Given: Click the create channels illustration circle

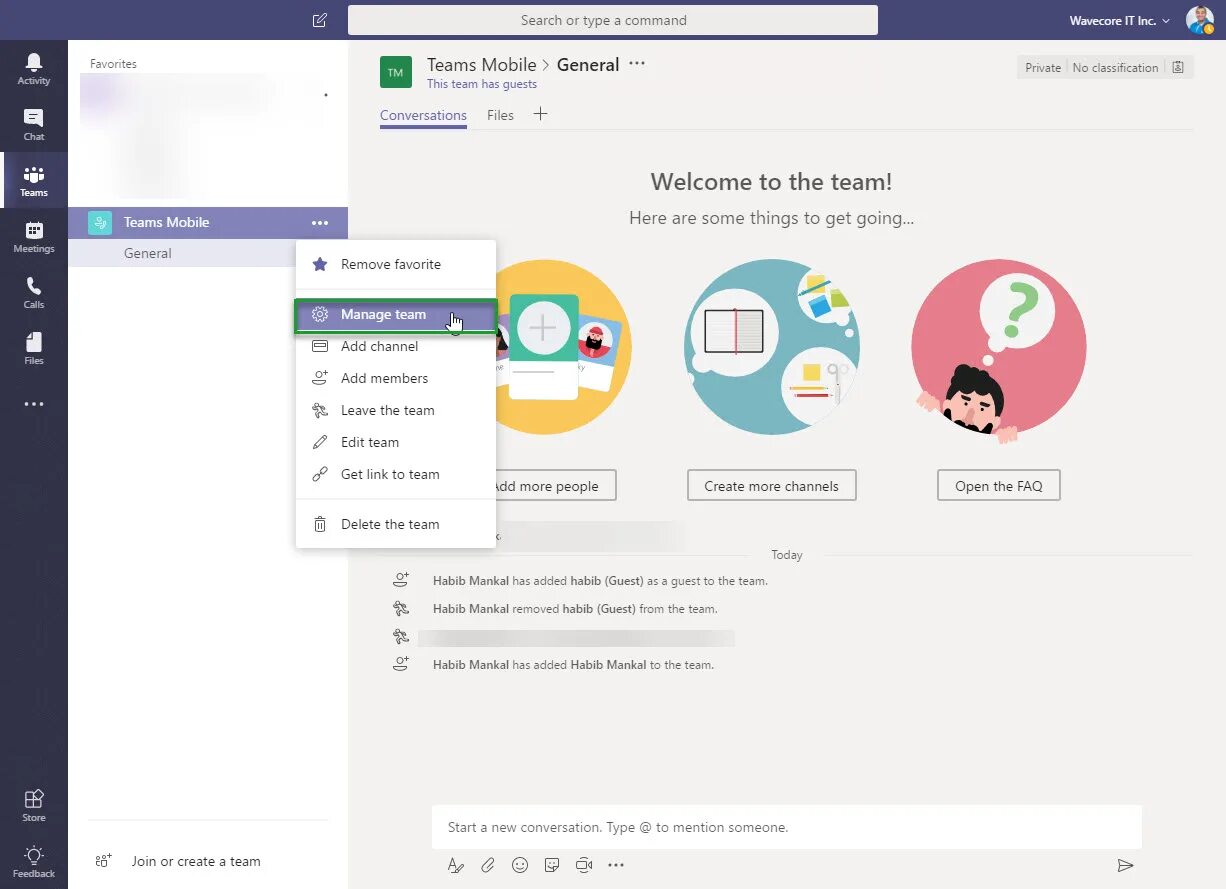Looking at the screenshot, I should pos(772,347).
